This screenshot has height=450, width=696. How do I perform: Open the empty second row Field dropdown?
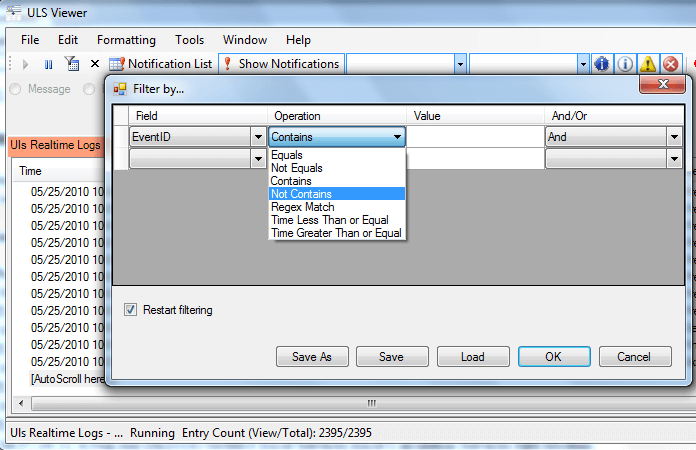258,158
